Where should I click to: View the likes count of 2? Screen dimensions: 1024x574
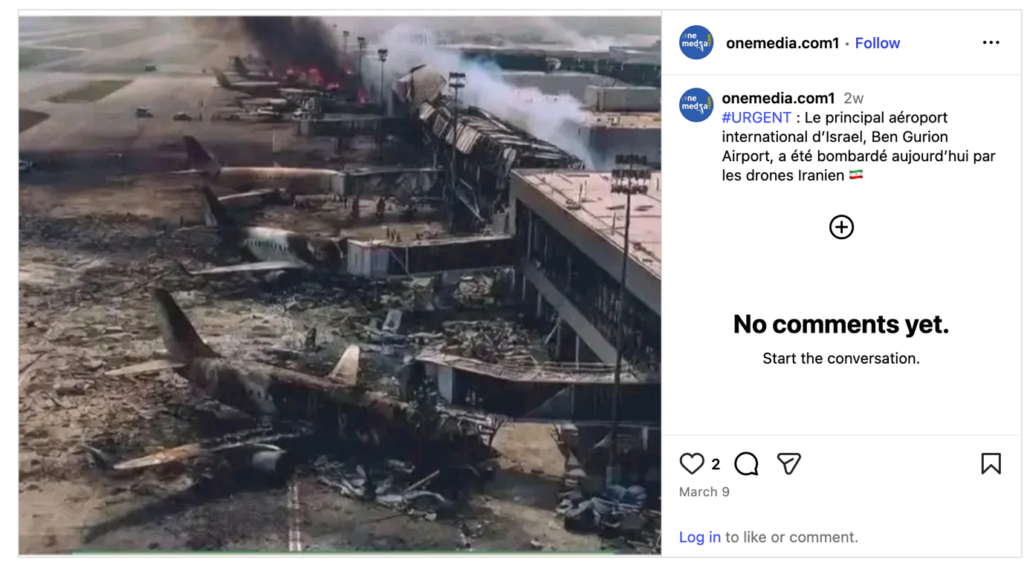(716, 464)
